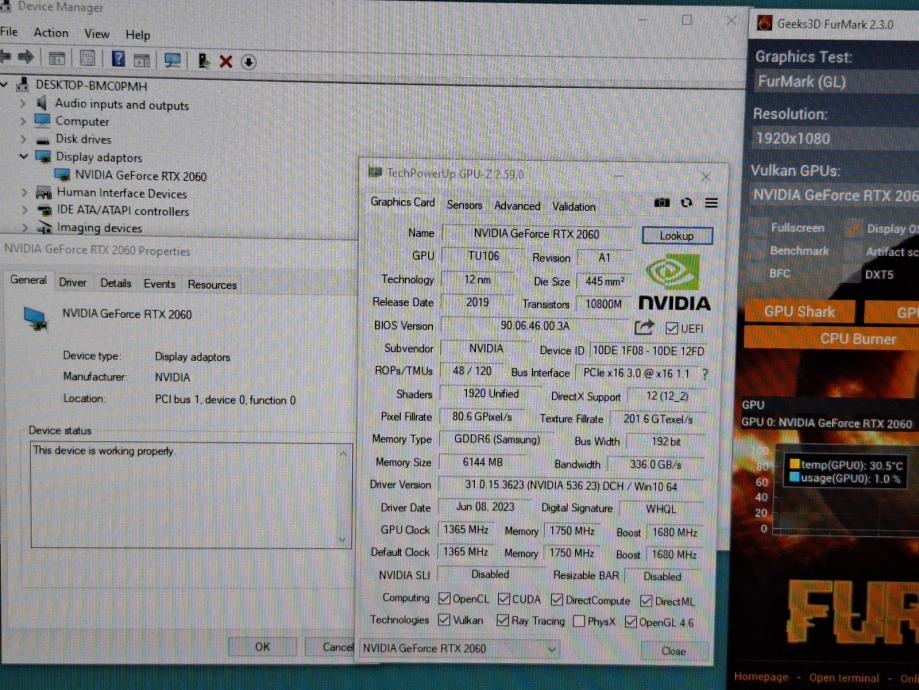Viewport: 919px width, 690px height.
Task: Open the Driver tab in Properties
Action: pos(73,283)
